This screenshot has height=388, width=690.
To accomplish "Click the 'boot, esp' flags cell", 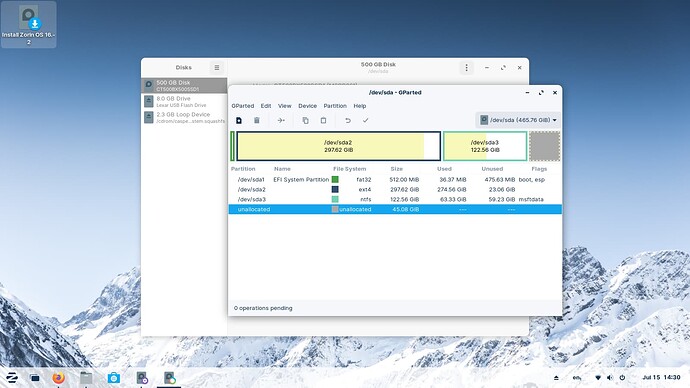I will click(x=532, y=179).
